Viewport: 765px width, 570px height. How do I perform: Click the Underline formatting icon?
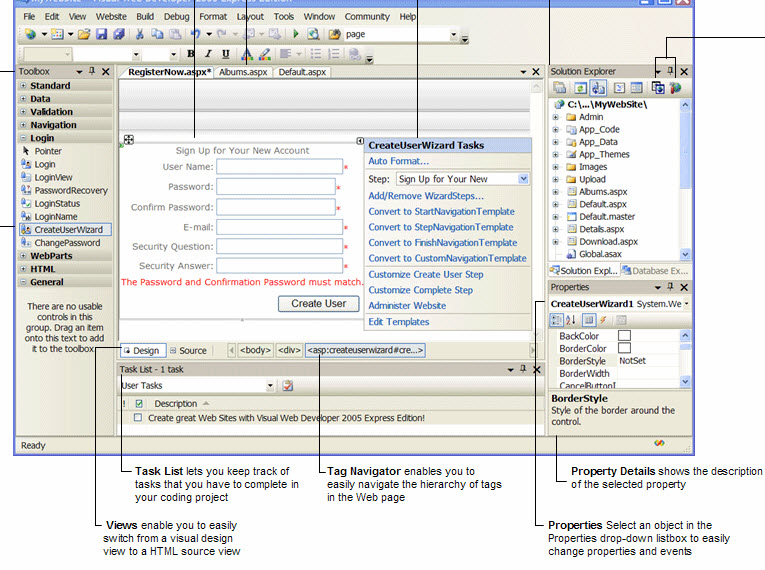click(x=226, y=54)
